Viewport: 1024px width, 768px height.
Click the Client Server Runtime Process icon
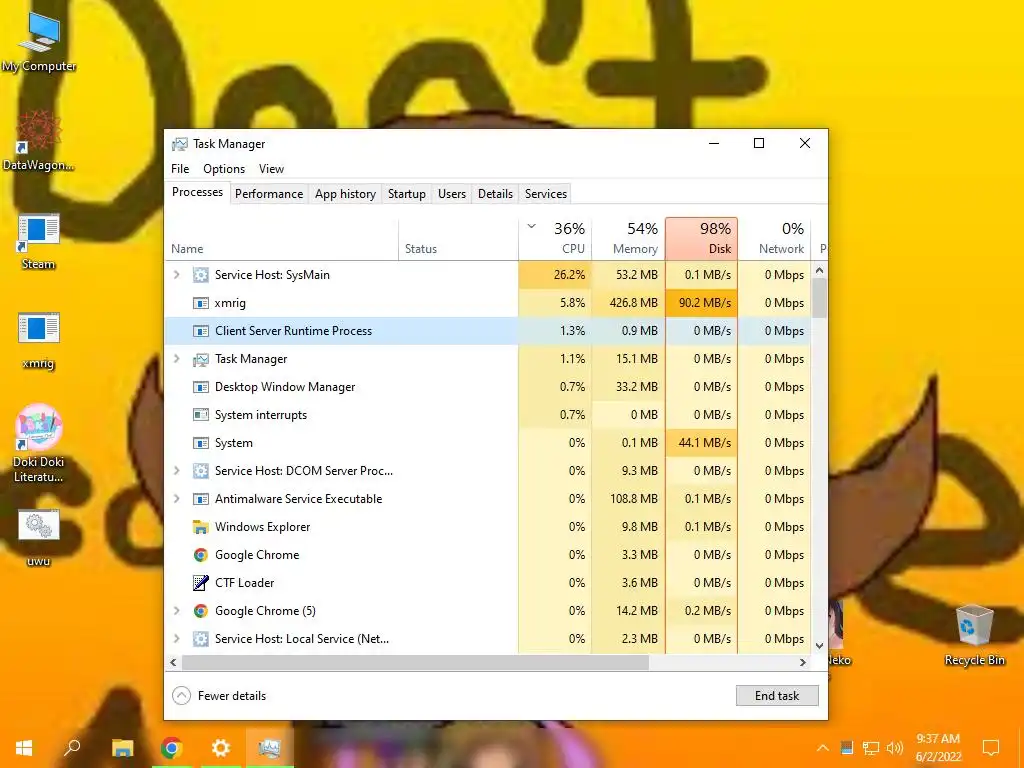[x=200, y=331]
